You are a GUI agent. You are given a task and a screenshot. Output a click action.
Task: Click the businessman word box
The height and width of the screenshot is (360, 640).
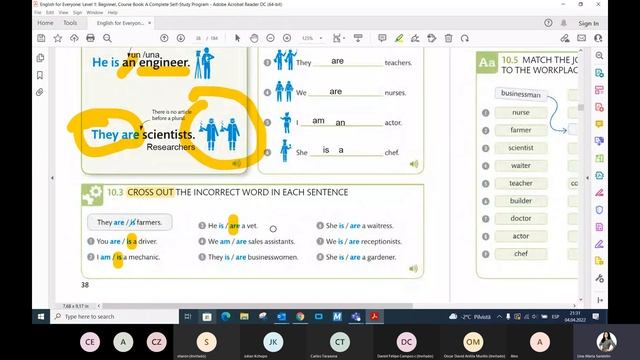[x=520, y=94]
